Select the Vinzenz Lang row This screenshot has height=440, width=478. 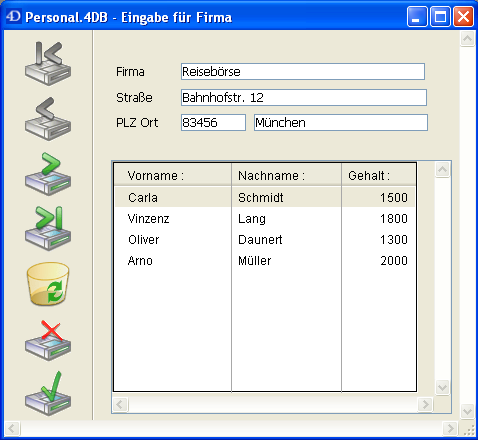tap(265, 219)
